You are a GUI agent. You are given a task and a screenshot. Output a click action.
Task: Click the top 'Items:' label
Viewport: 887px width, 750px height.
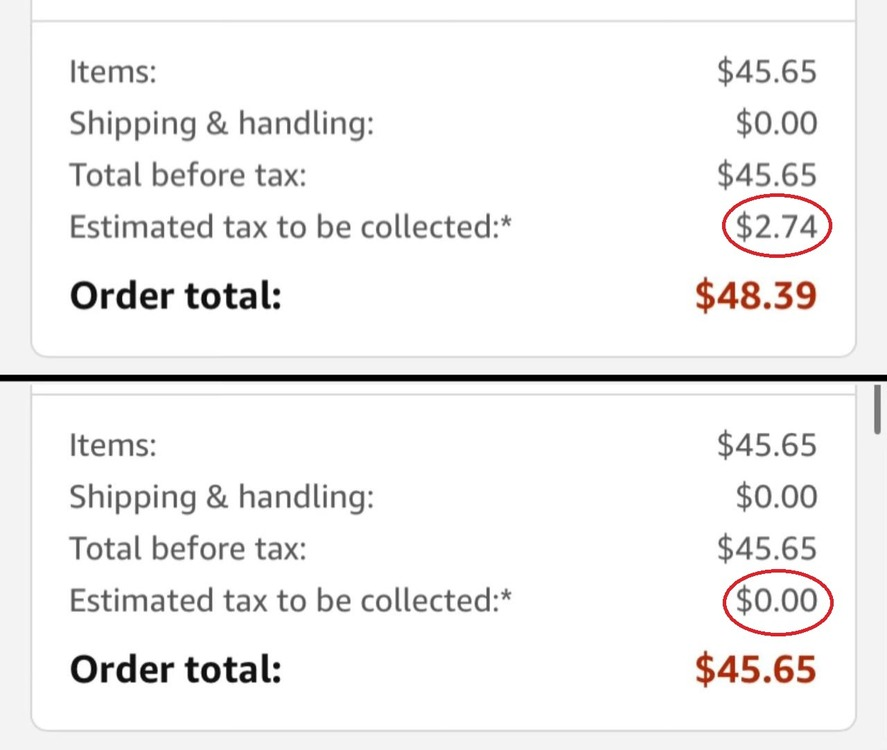pos(113,72)
